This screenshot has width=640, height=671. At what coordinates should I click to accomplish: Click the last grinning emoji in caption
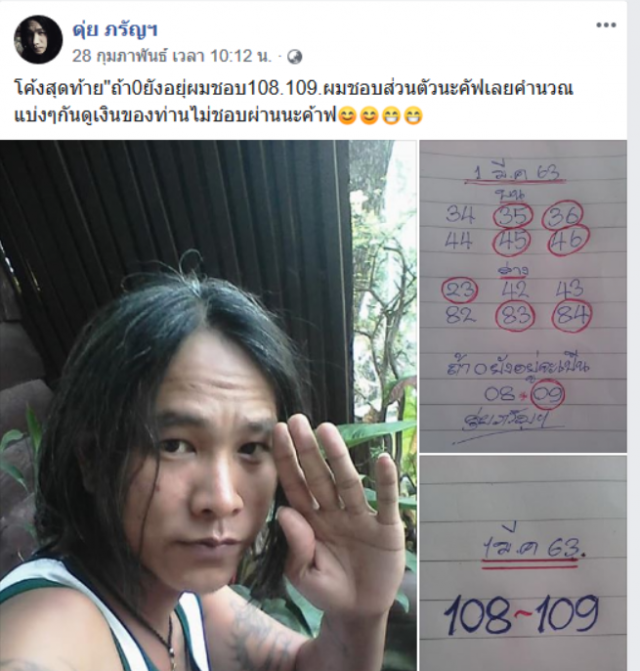413,116
